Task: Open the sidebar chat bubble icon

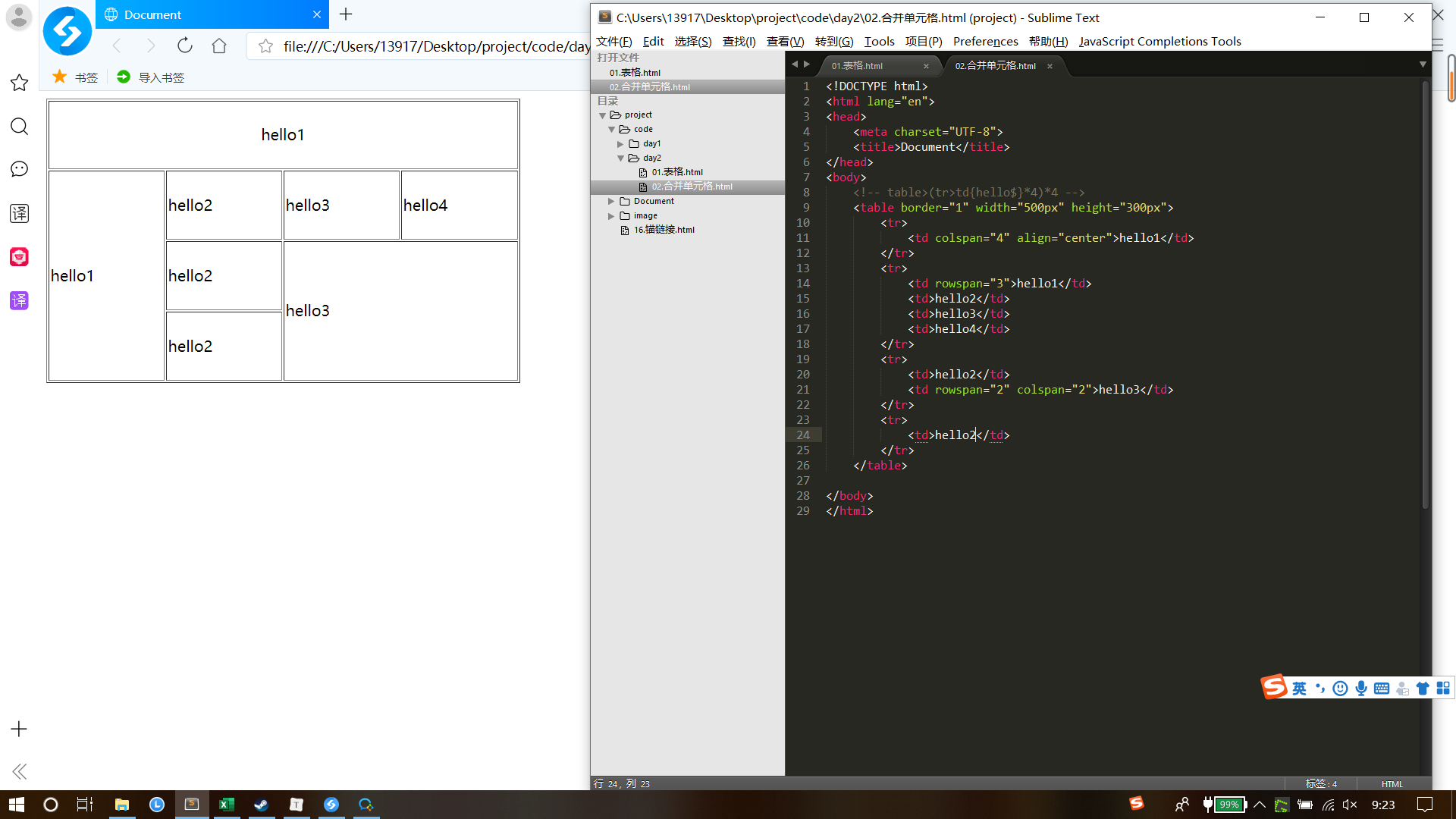Action: coord(19,169)
